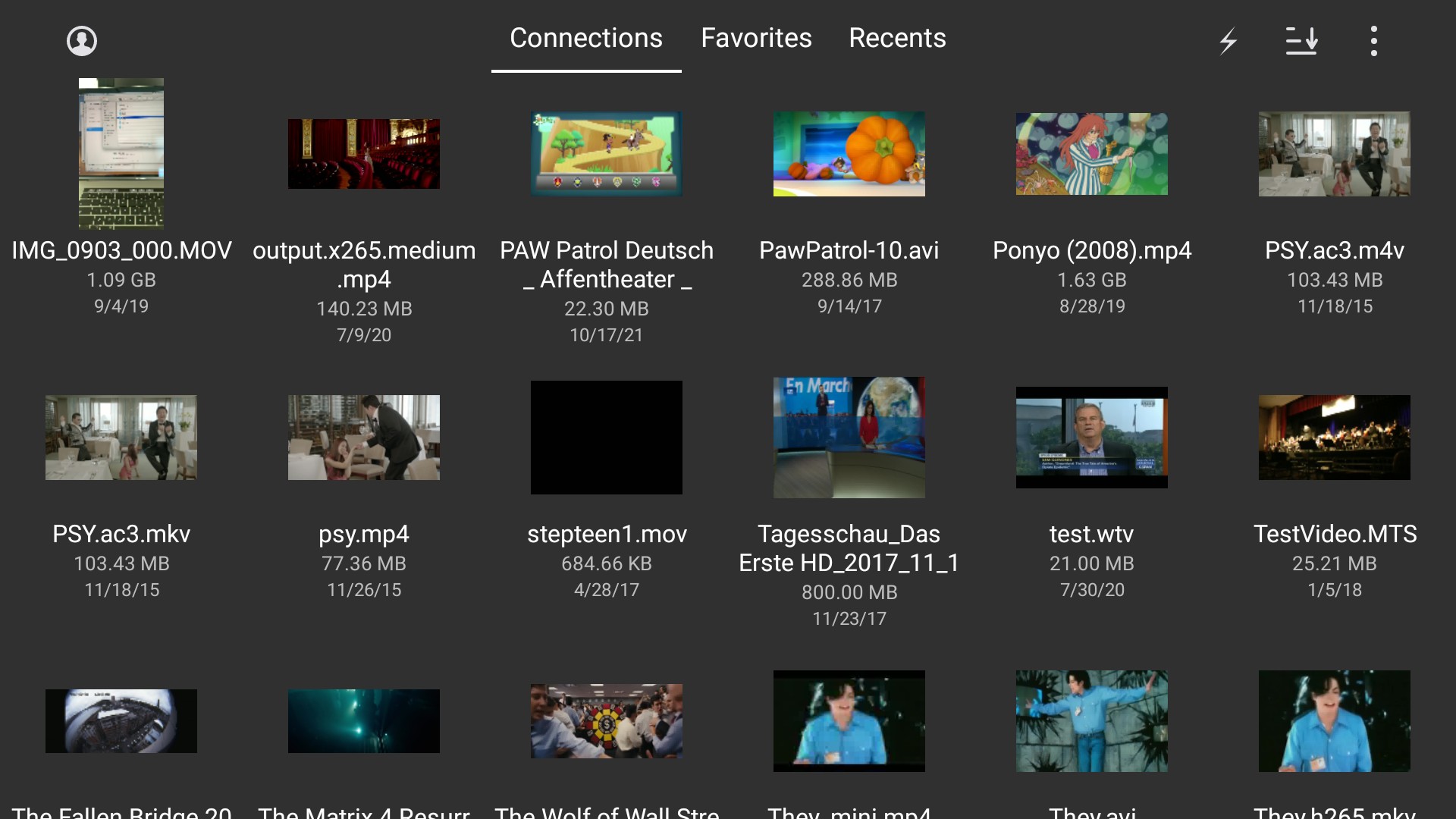
Task: Play the psy.mp4 video
Action: pos(363,437)
